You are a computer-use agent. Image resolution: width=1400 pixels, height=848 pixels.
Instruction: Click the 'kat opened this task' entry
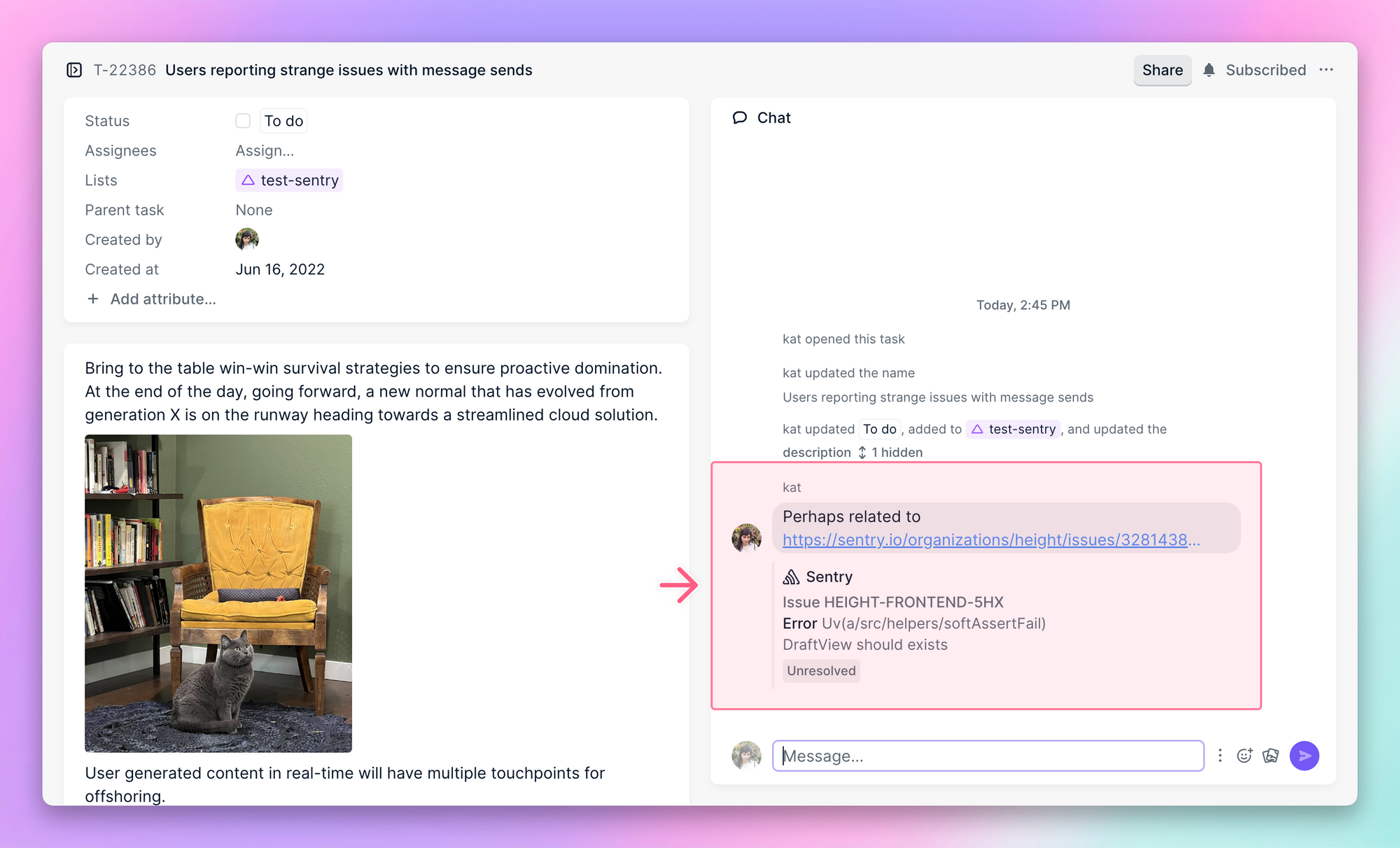click(x=843, y=339)
